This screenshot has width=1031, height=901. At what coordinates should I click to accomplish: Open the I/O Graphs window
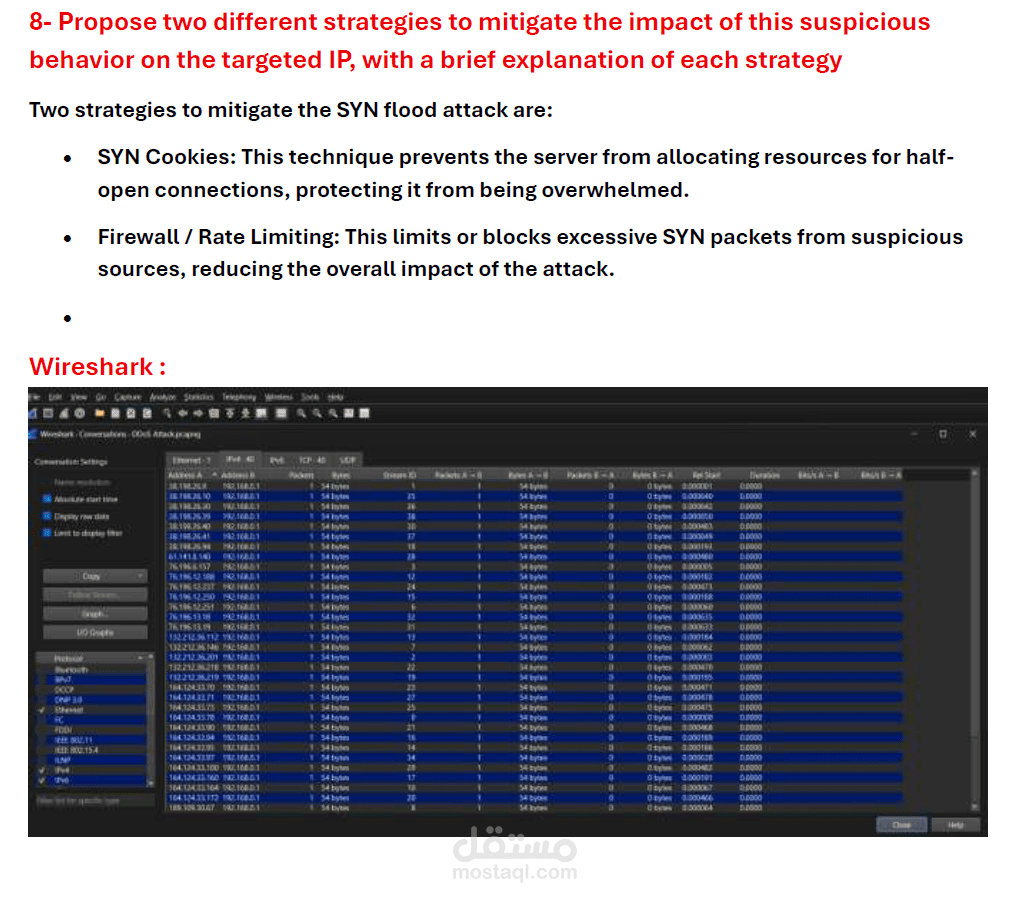[94, 632]
